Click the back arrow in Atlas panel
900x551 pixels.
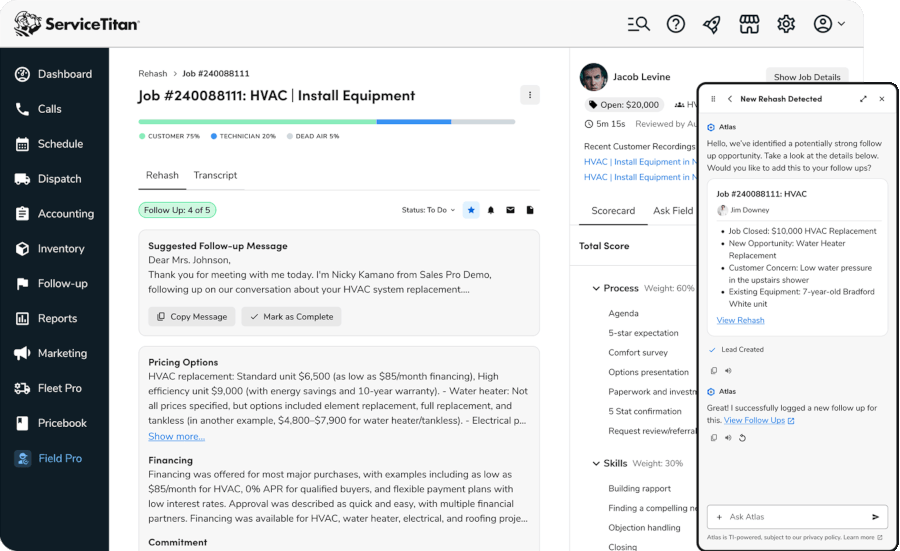730,99
